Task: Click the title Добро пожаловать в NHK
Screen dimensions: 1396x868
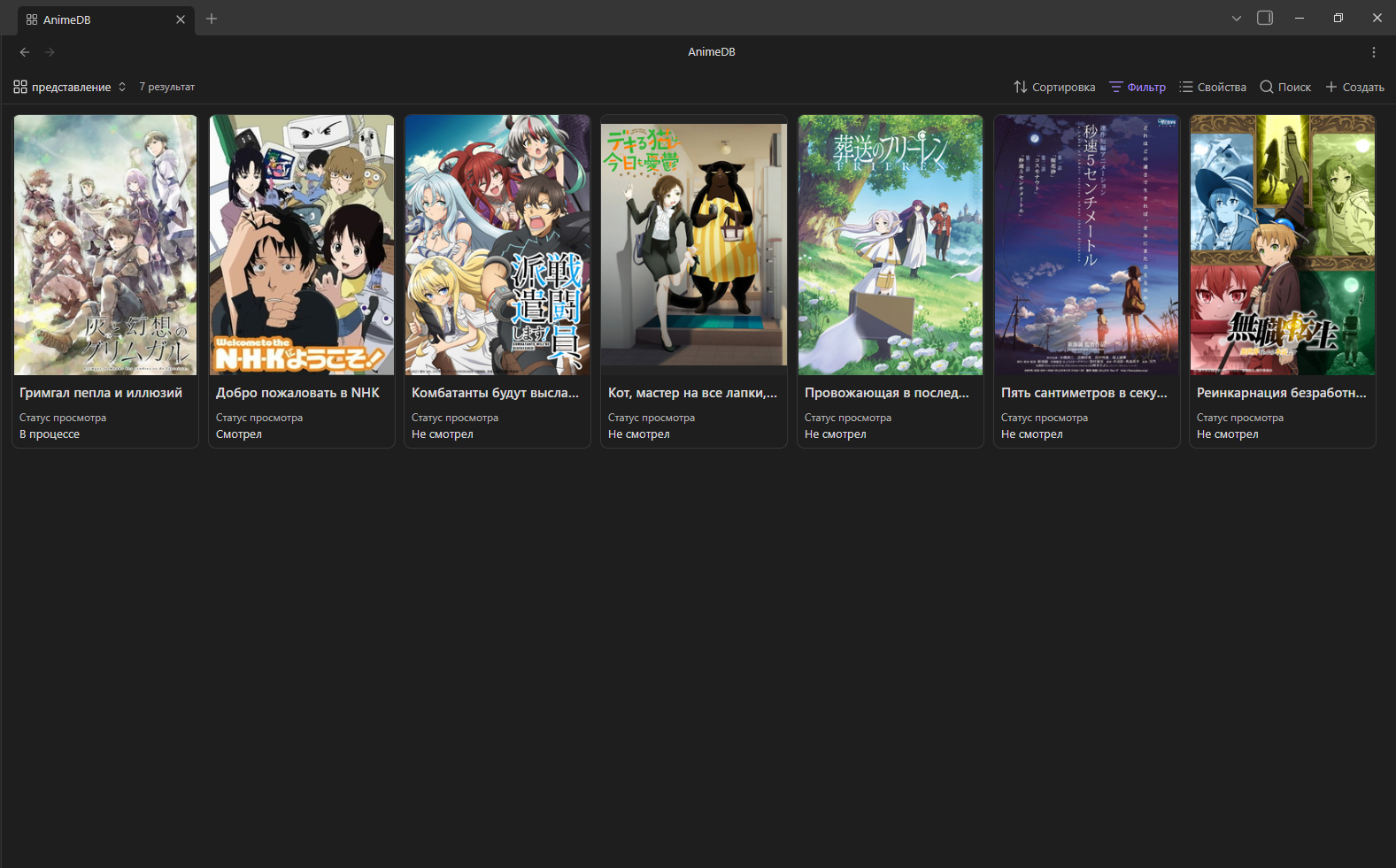Action: pyautogui.click(x=297, y=393)
